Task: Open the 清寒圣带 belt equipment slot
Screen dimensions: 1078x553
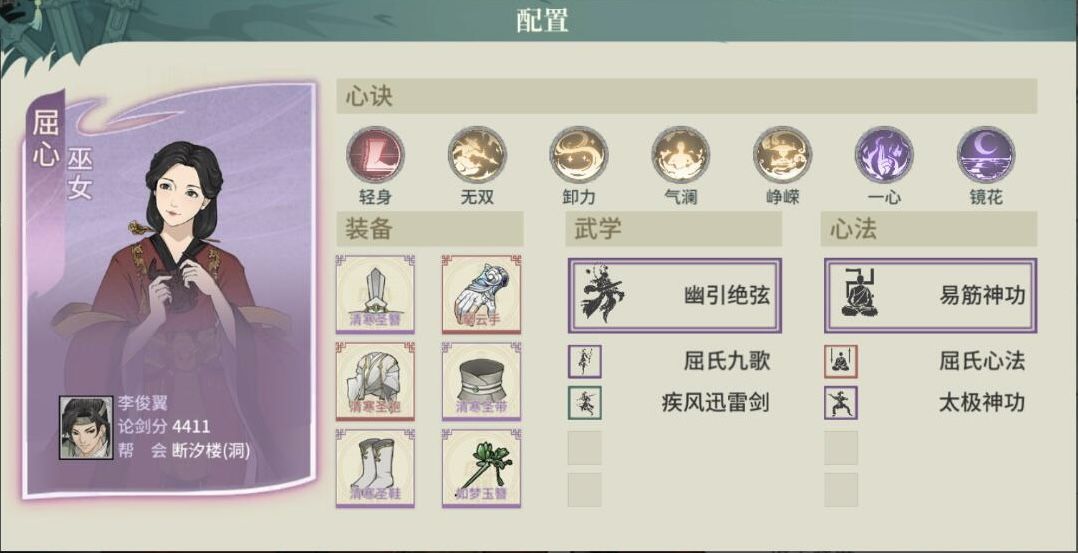Action: coord(481,380)
